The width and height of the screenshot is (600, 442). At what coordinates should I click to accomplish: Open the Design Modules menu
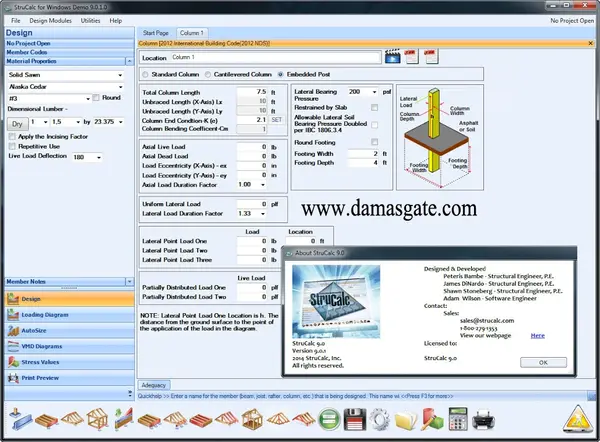point(51,21)
